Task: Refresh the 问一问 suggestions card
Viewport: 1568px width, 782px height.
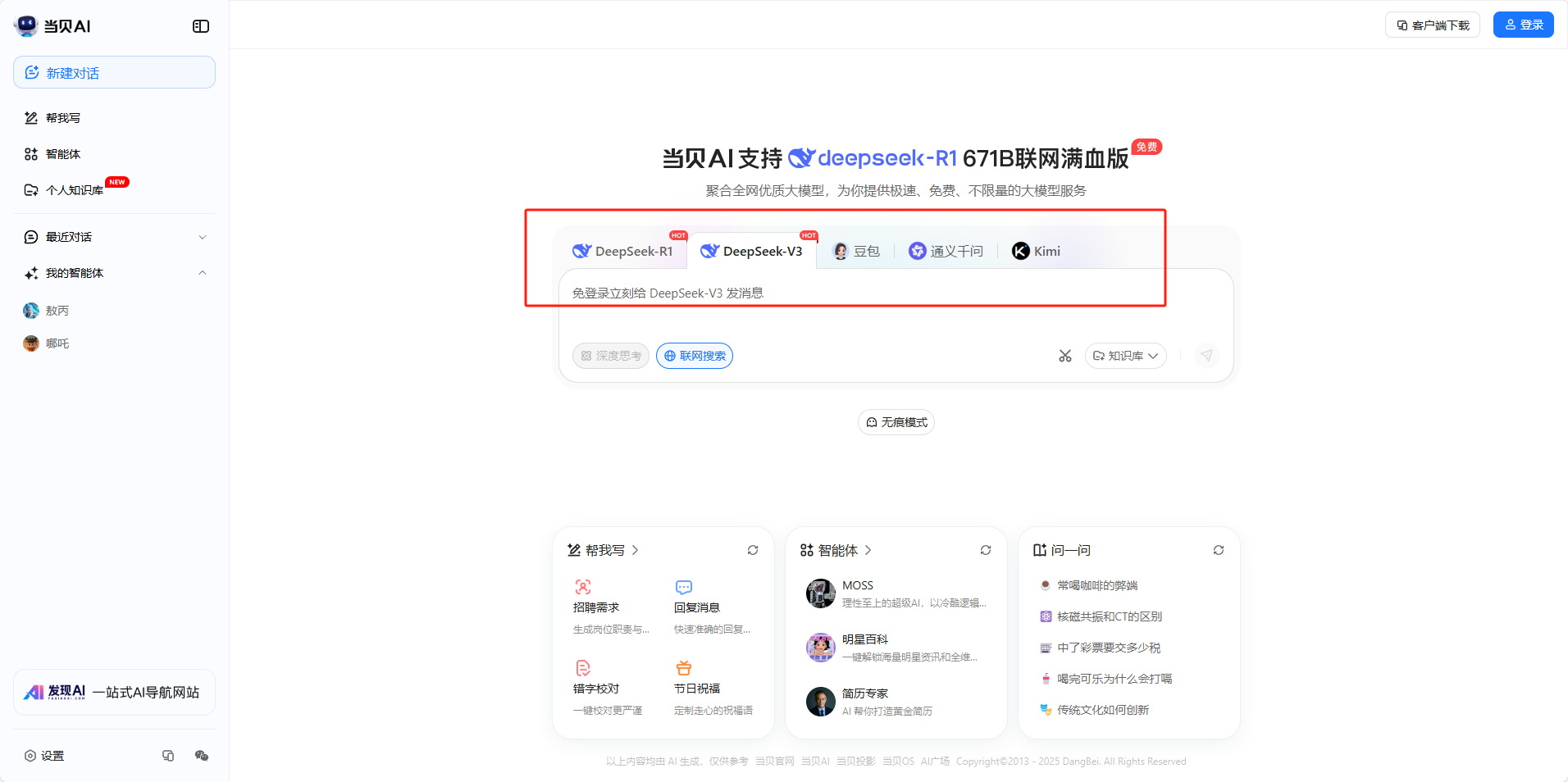Action: tap(1218, 550)
